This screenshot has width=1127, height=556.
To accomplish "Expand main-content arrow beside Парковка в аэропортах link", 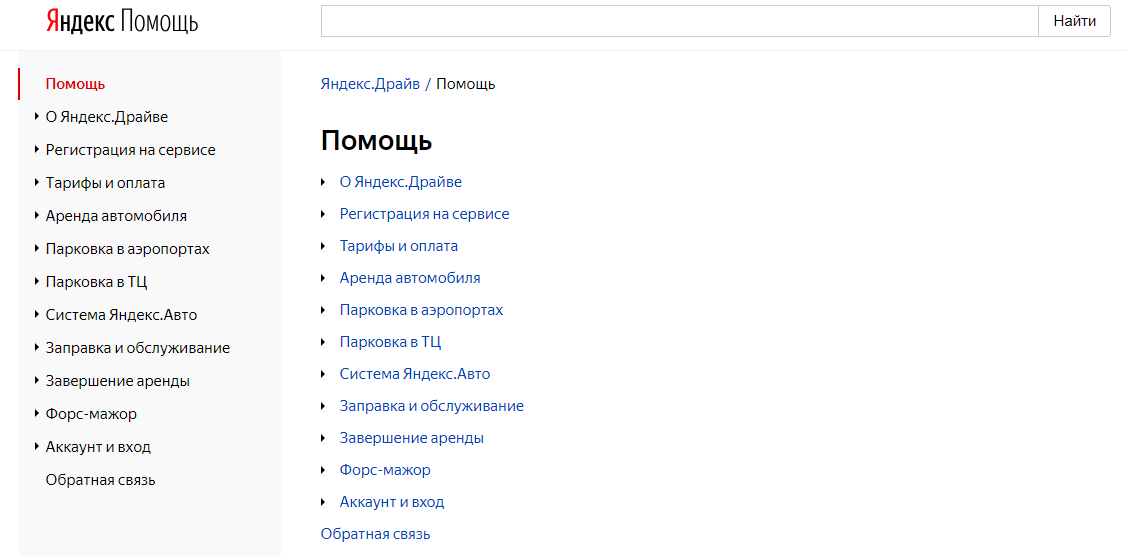I will point(324,310).
